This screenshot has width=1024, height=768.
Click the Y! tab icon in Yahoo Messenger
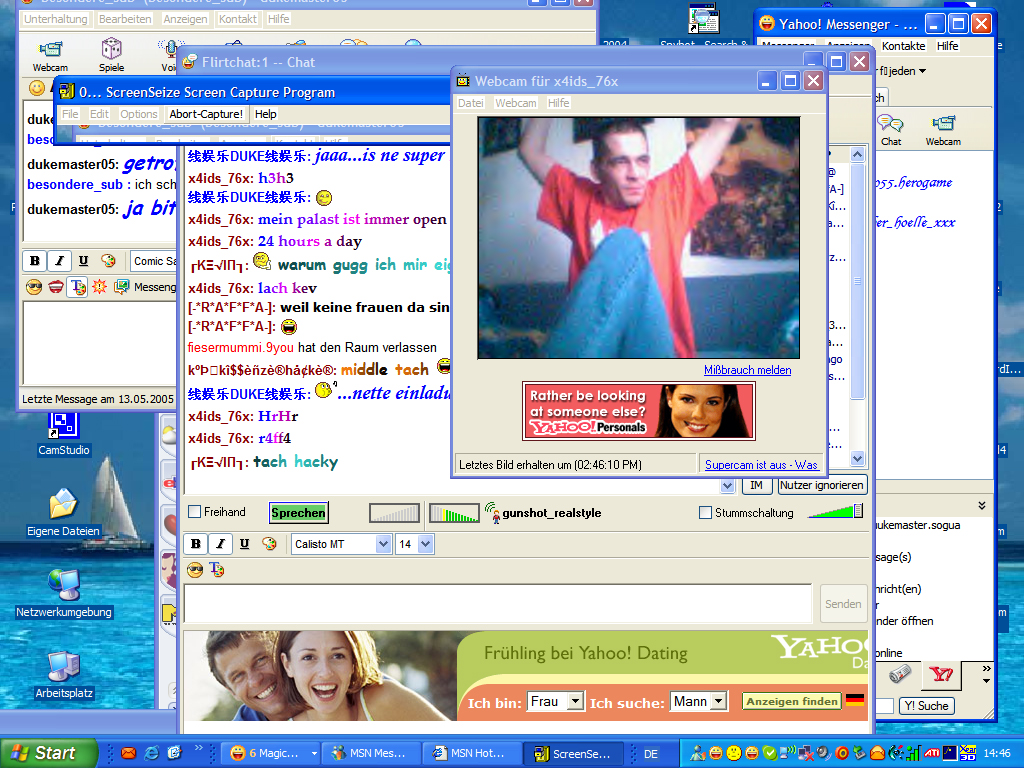tap(941, 675)
